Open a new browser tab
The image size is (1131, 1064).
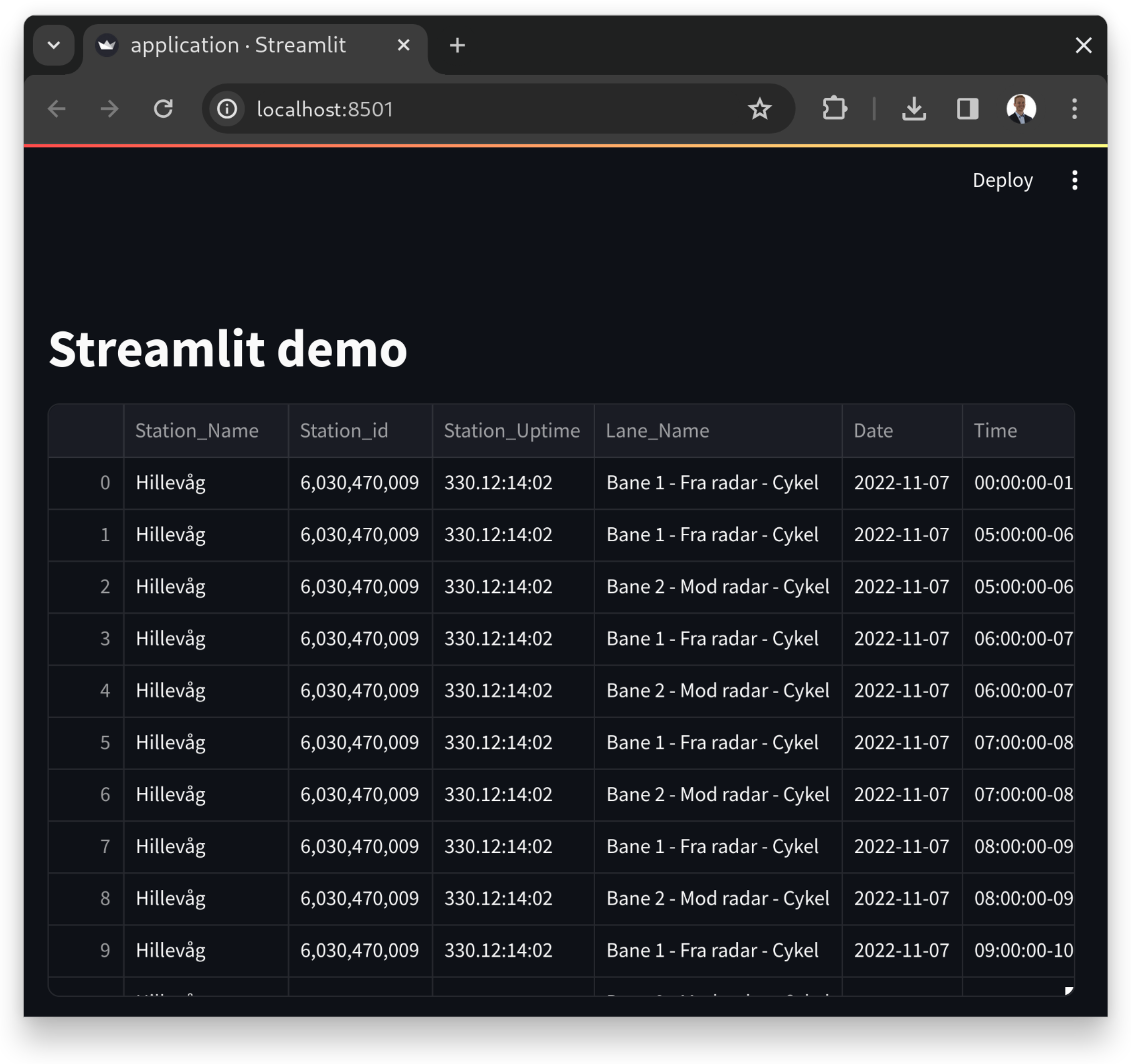(x=458, y=45)
